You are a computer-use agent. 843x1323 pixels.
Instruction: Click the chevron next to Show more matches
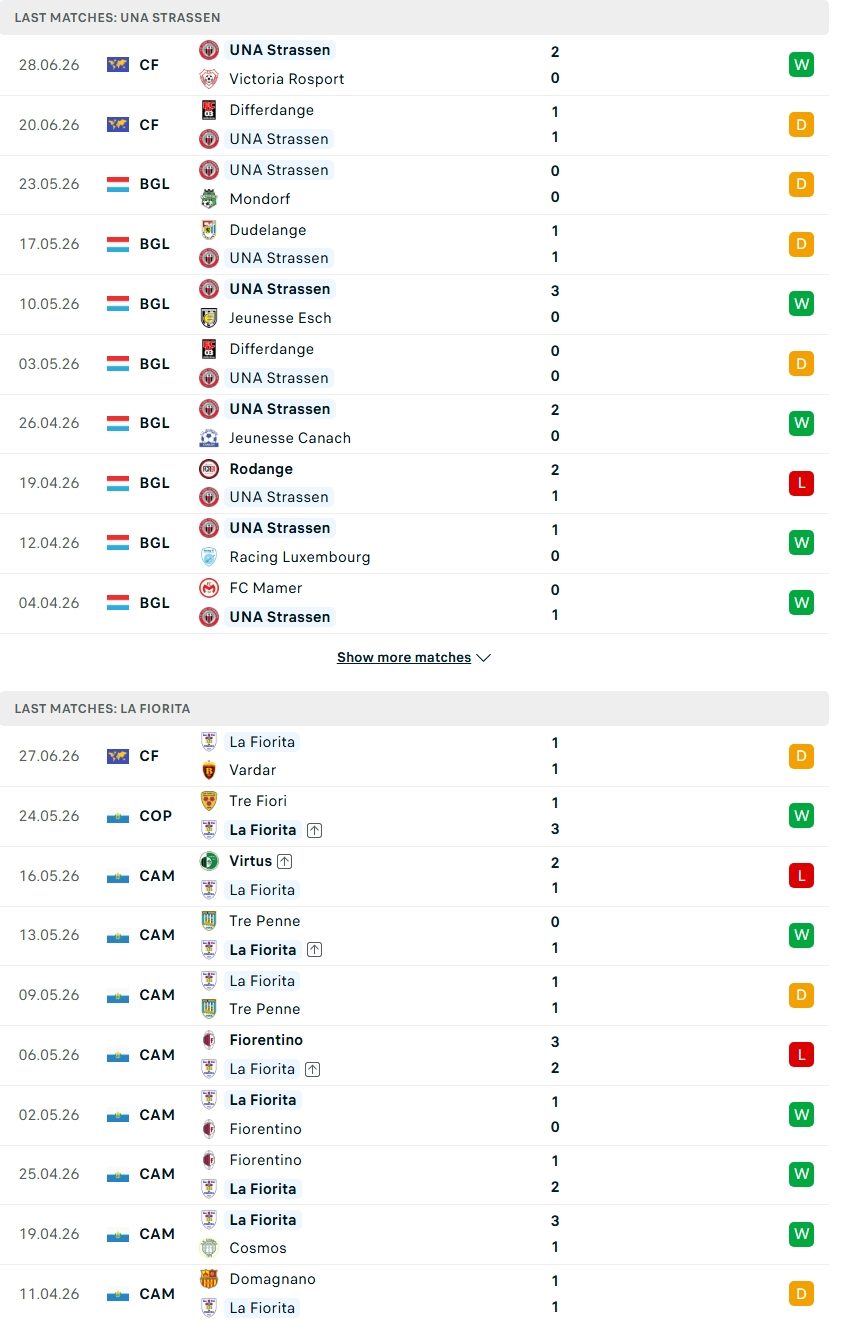click(484, 658)
